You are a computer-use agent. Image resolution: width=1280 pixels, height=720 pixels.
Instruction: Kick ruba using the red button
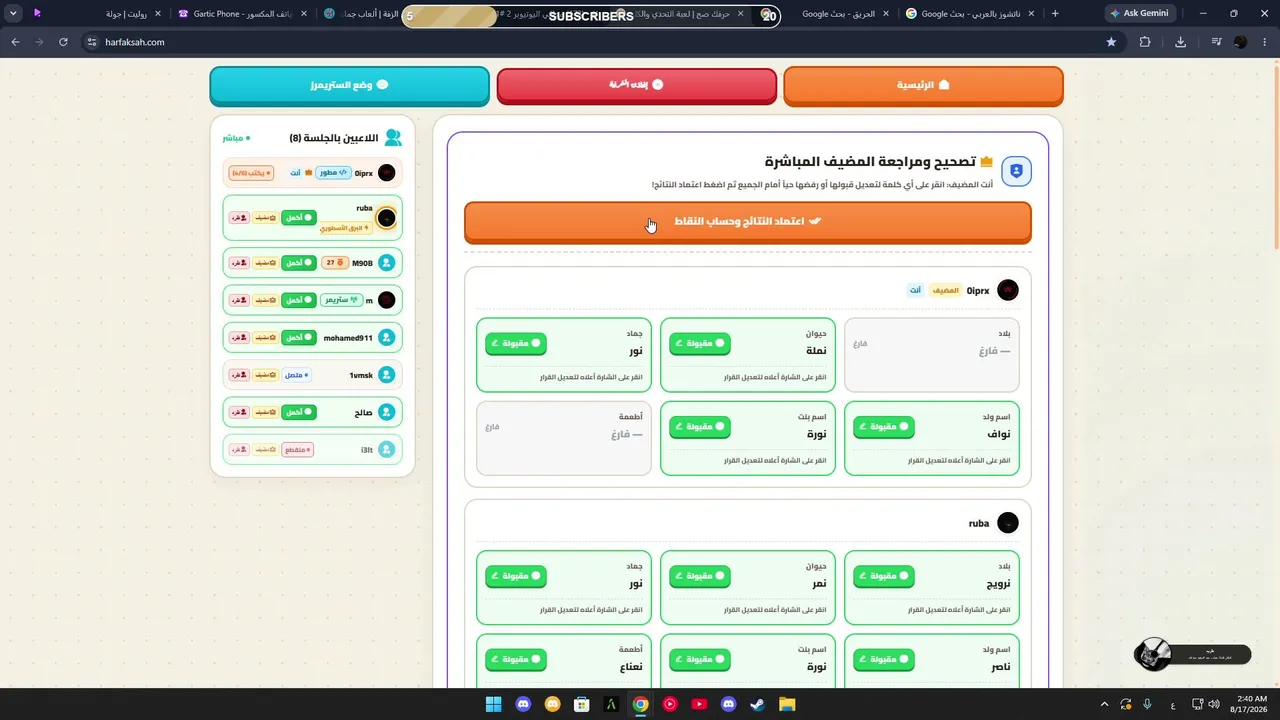239,218
